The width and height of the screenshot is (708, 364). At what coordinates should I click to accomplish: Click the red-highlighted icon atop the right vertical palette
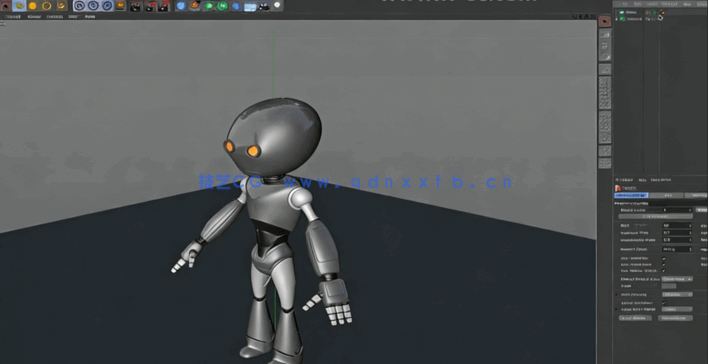coord(605,21)
